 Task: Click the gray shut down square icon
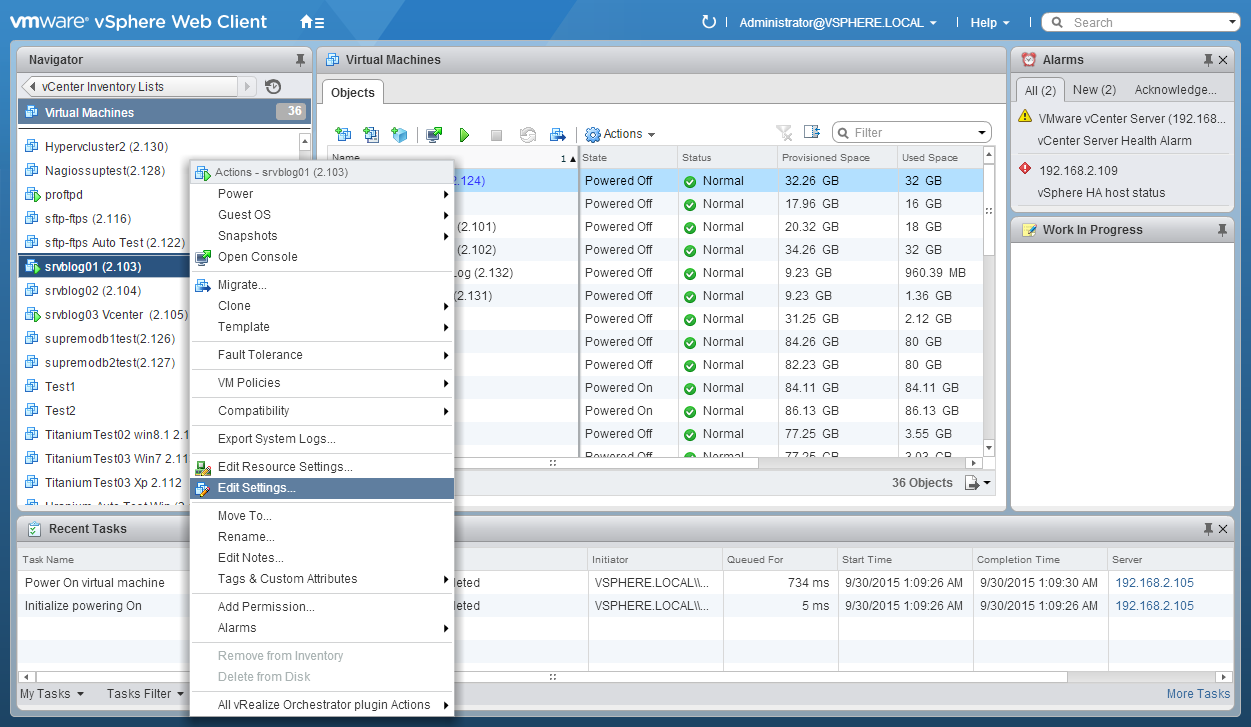tap(496, 134)
